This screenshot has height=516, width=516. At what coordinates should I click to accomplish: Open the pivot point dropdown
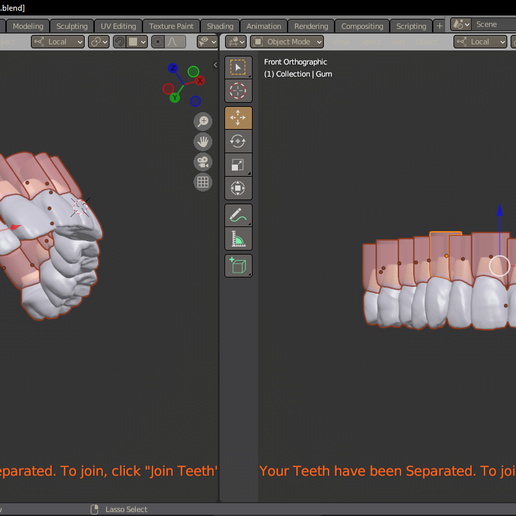click(x=99, y=42)
